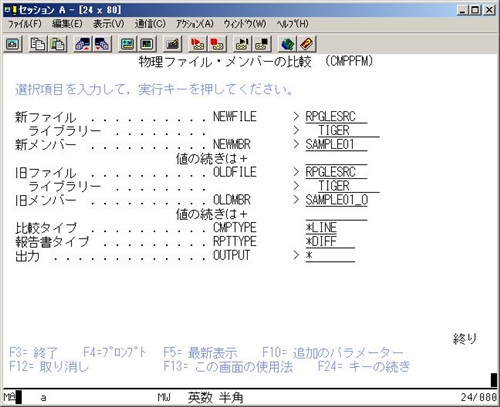
Task: Click the new file library field TIGER
Action: (x=349, y=130)
